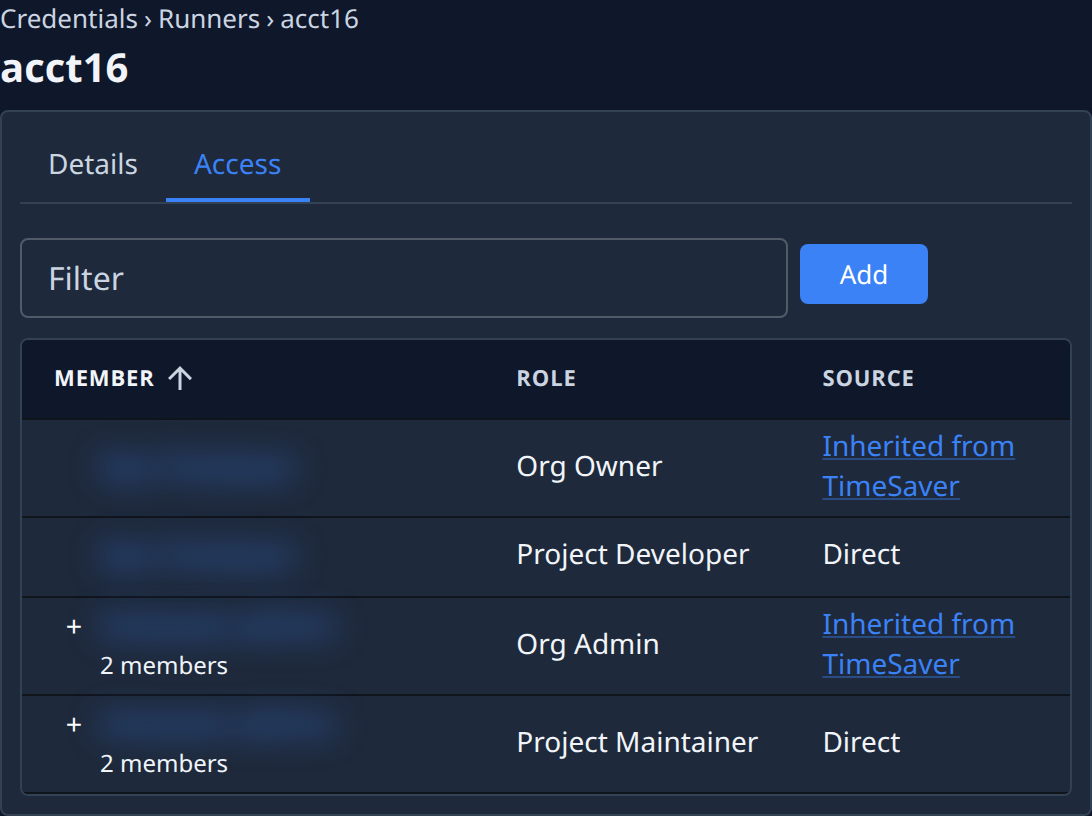Screen dimensions: 1092x816
Task: Expand the Project Maintainer group with plus icon
Action: pos(74,725)
